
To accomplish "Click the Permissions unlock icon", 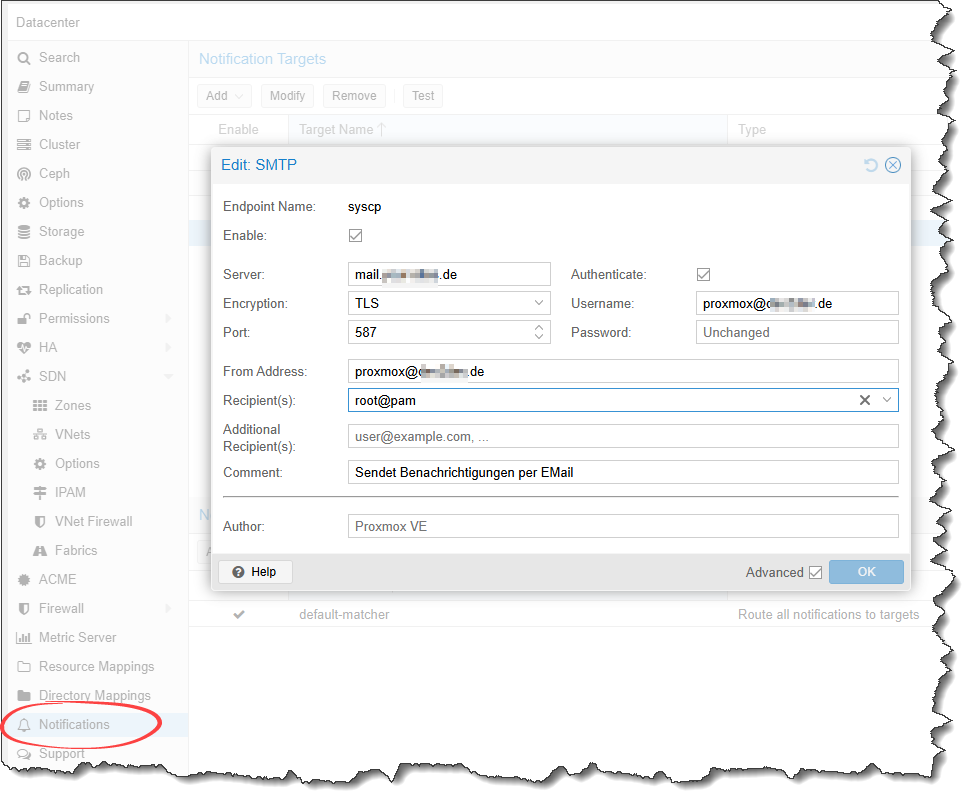I will pos(24,318).
